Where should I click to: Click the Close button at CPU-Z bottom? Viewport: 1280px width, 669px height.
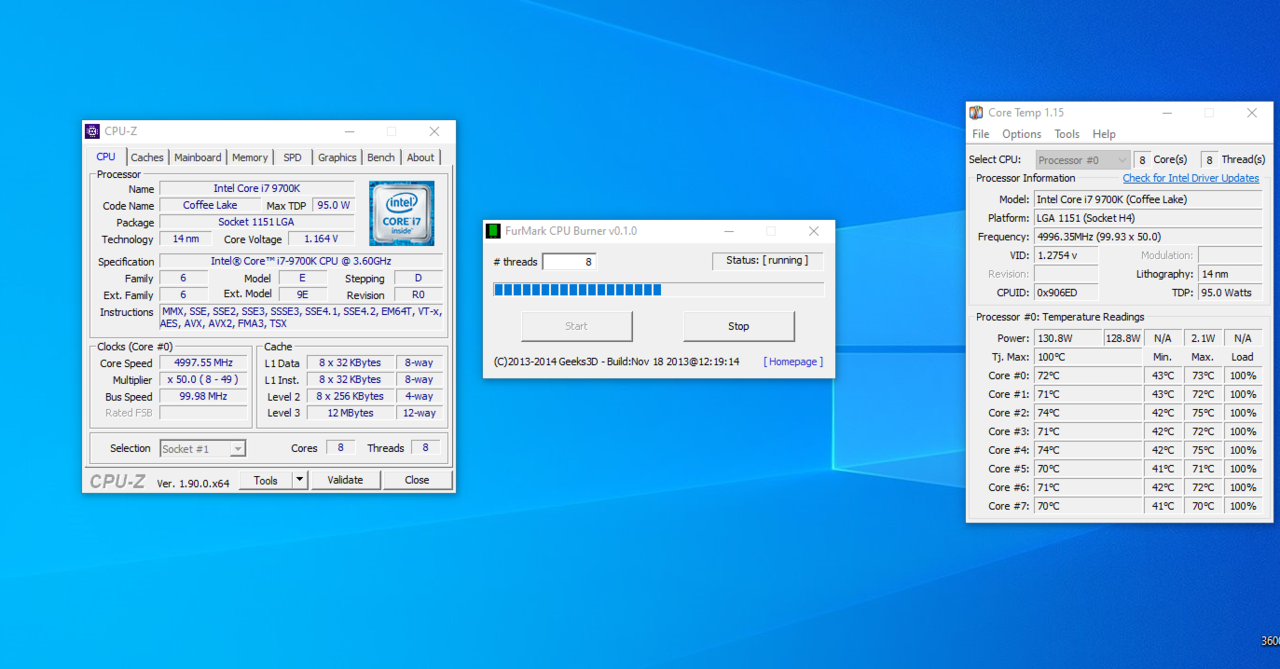click(417, 480)
